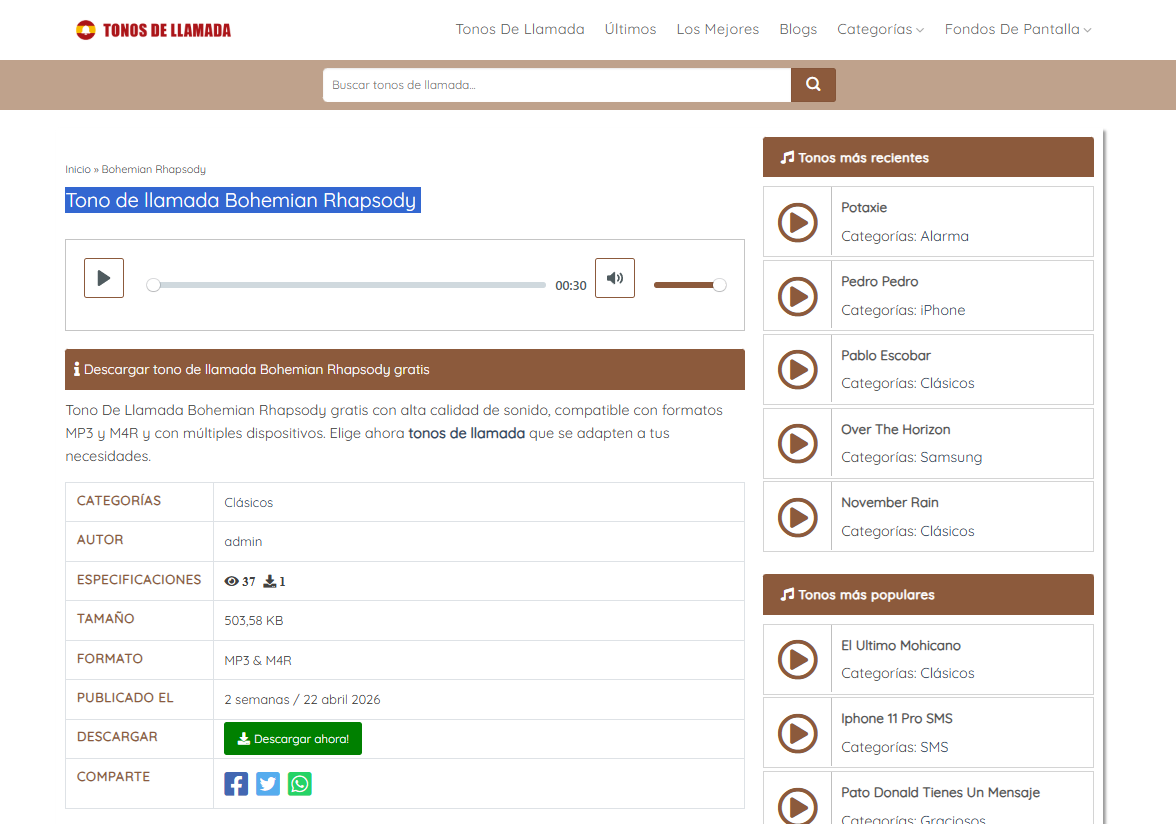Play the Bohemian Rhapsody ringtone

[x=104, y=278]
